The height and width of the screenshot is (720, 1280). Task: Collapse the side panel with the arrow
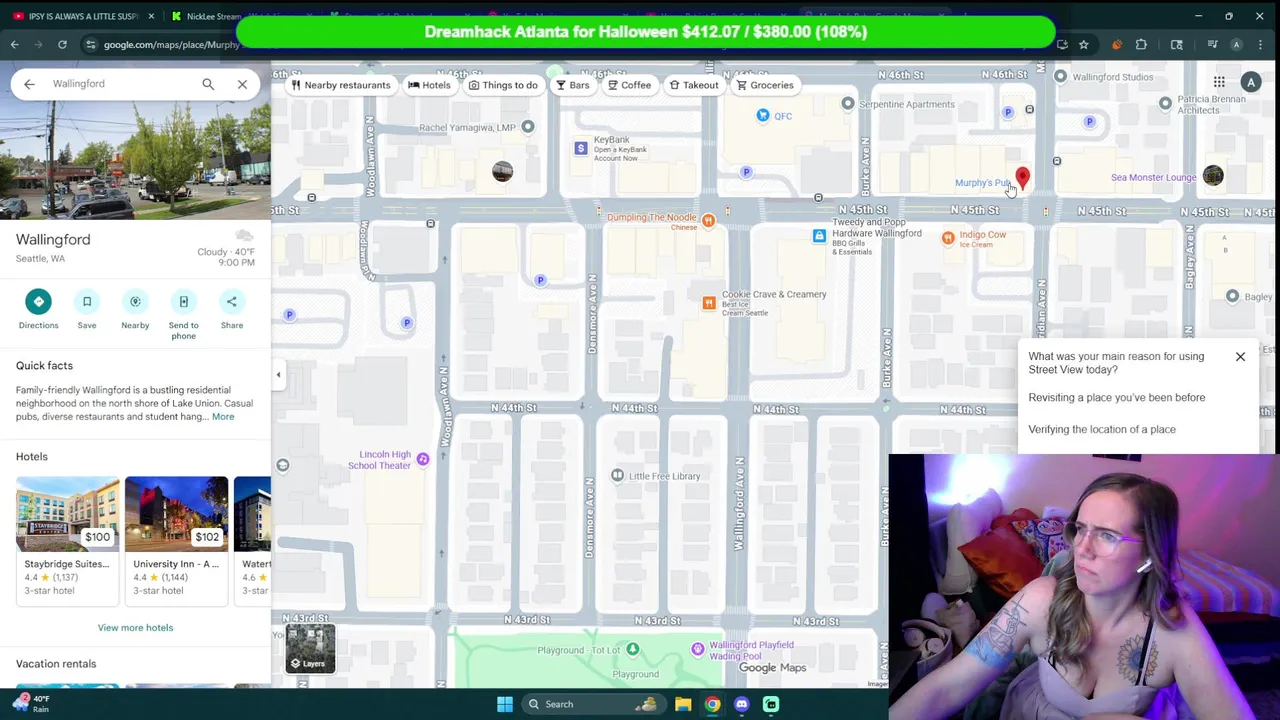(x=278, y=375)
